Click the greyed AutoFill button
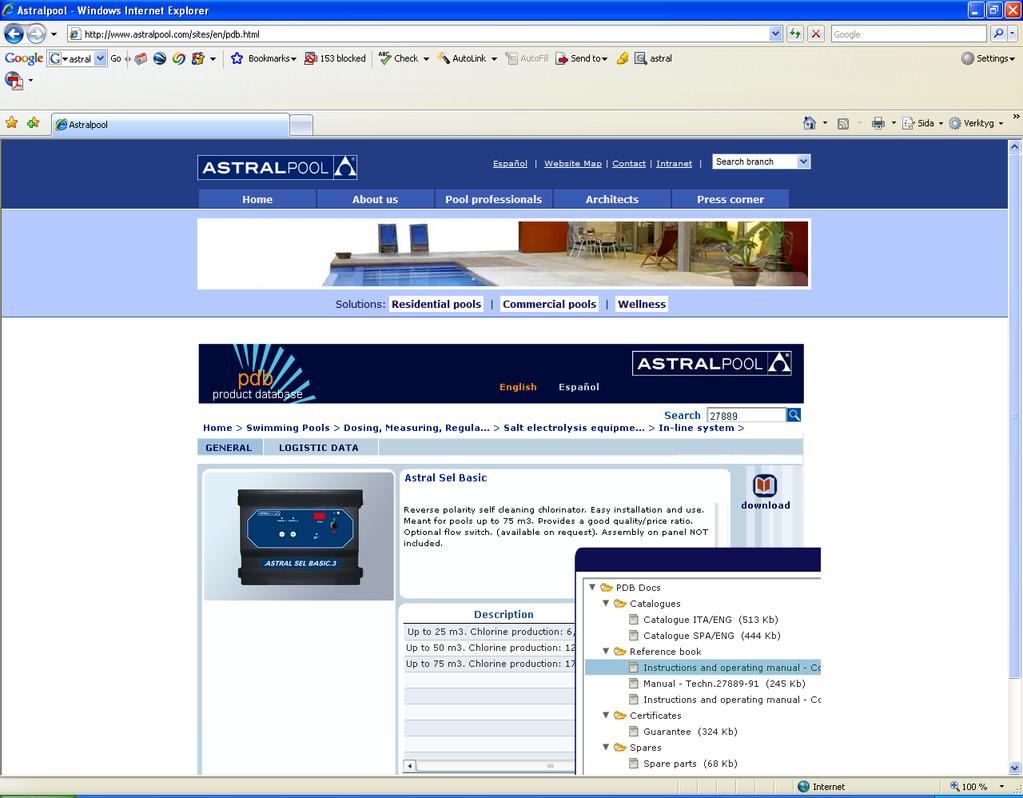This screenshot has width=1023, height=798. click(x=527, y=58)
